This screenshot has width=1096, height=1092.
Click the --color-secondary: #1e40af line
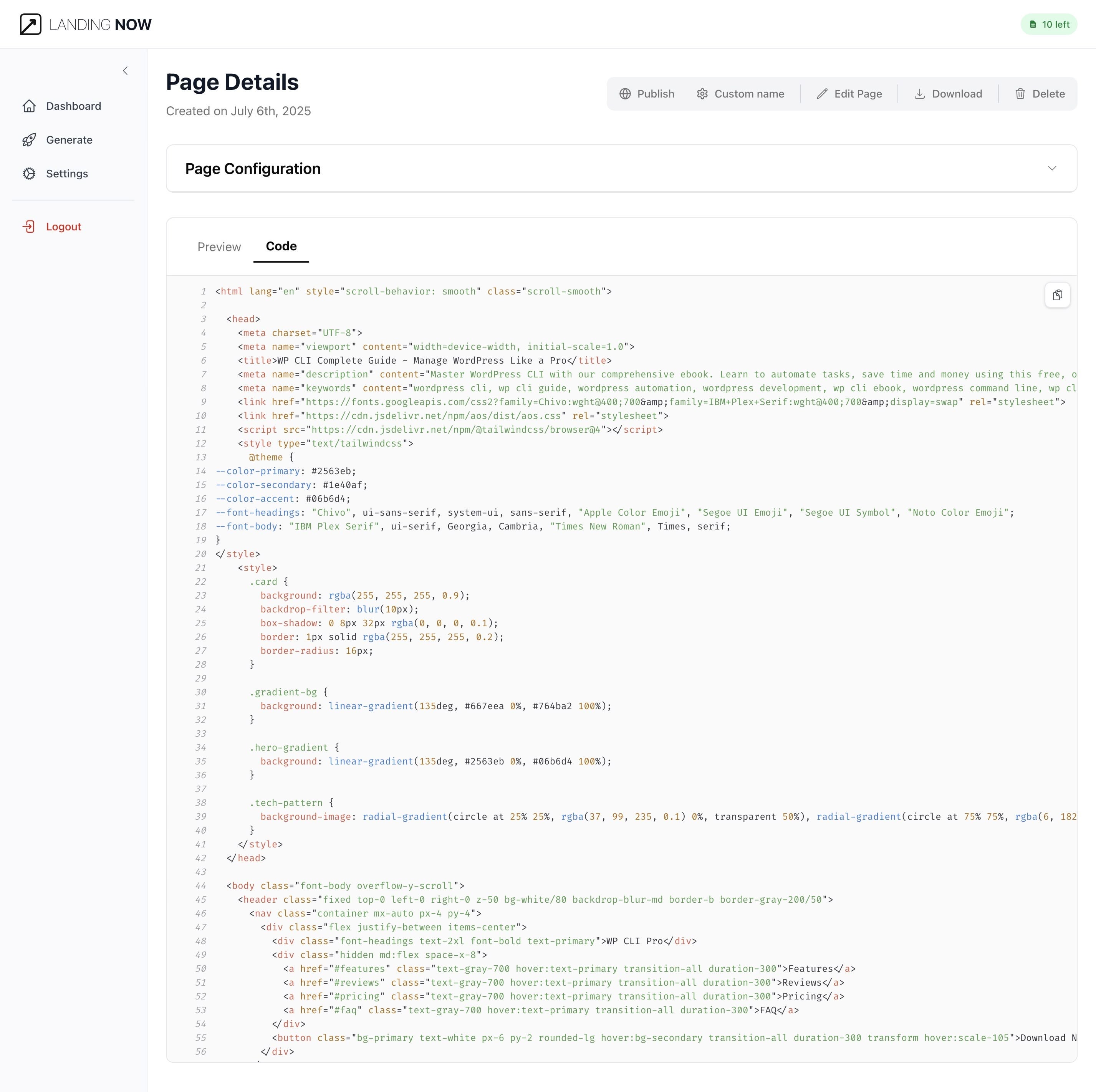(291, 485)
